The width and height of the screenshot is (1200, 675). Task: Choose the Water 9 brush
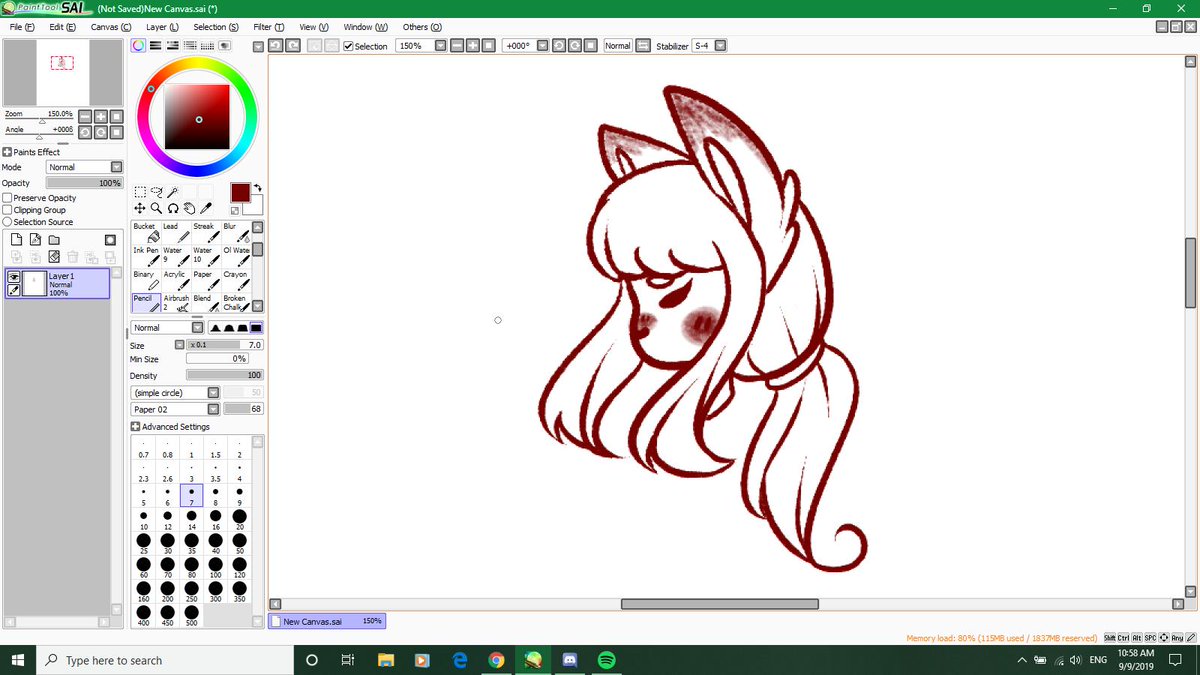(x=176, y=257)
